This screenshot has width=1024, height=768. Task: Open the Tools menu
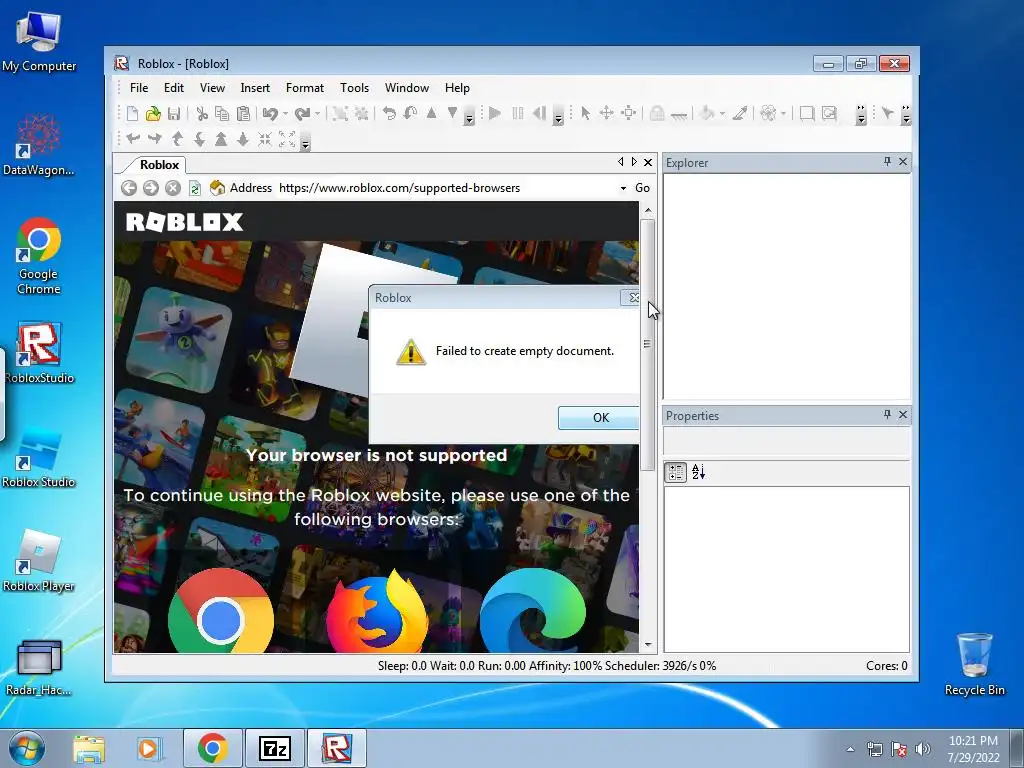[x=354, y=88]
